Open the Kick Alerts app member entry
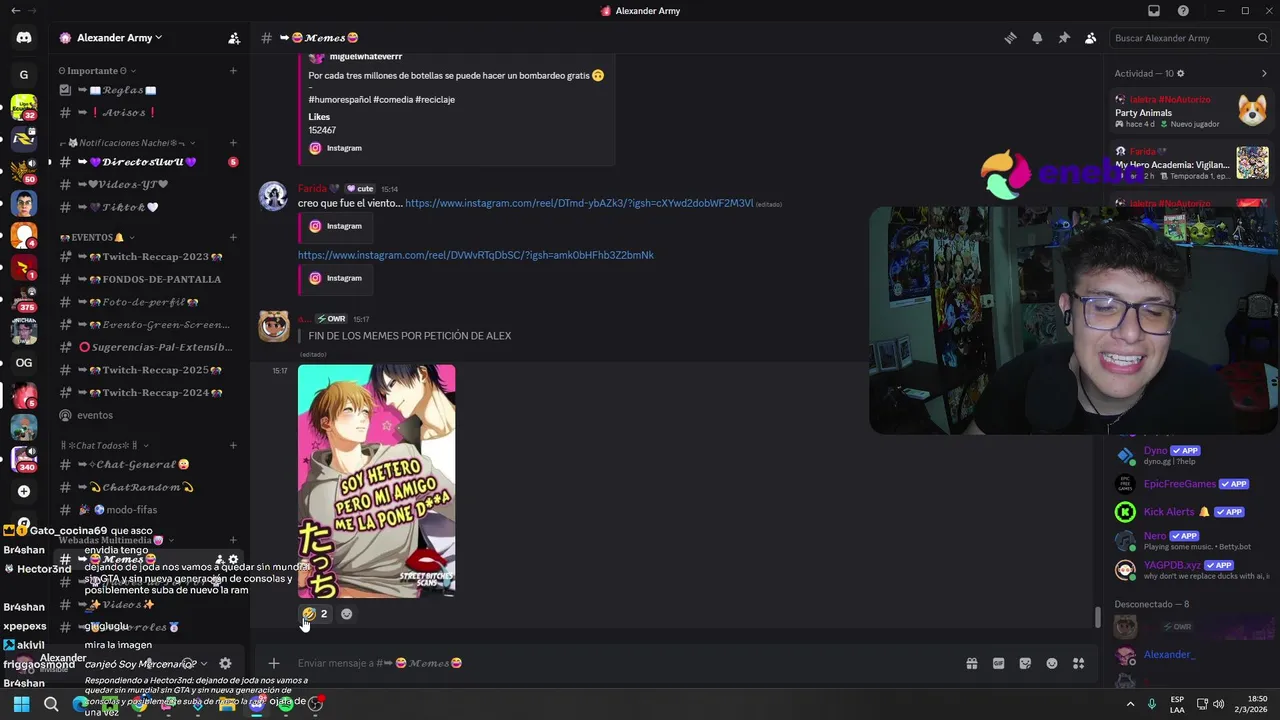Viewport: 1280px width, 720px height. (1192, 512)
